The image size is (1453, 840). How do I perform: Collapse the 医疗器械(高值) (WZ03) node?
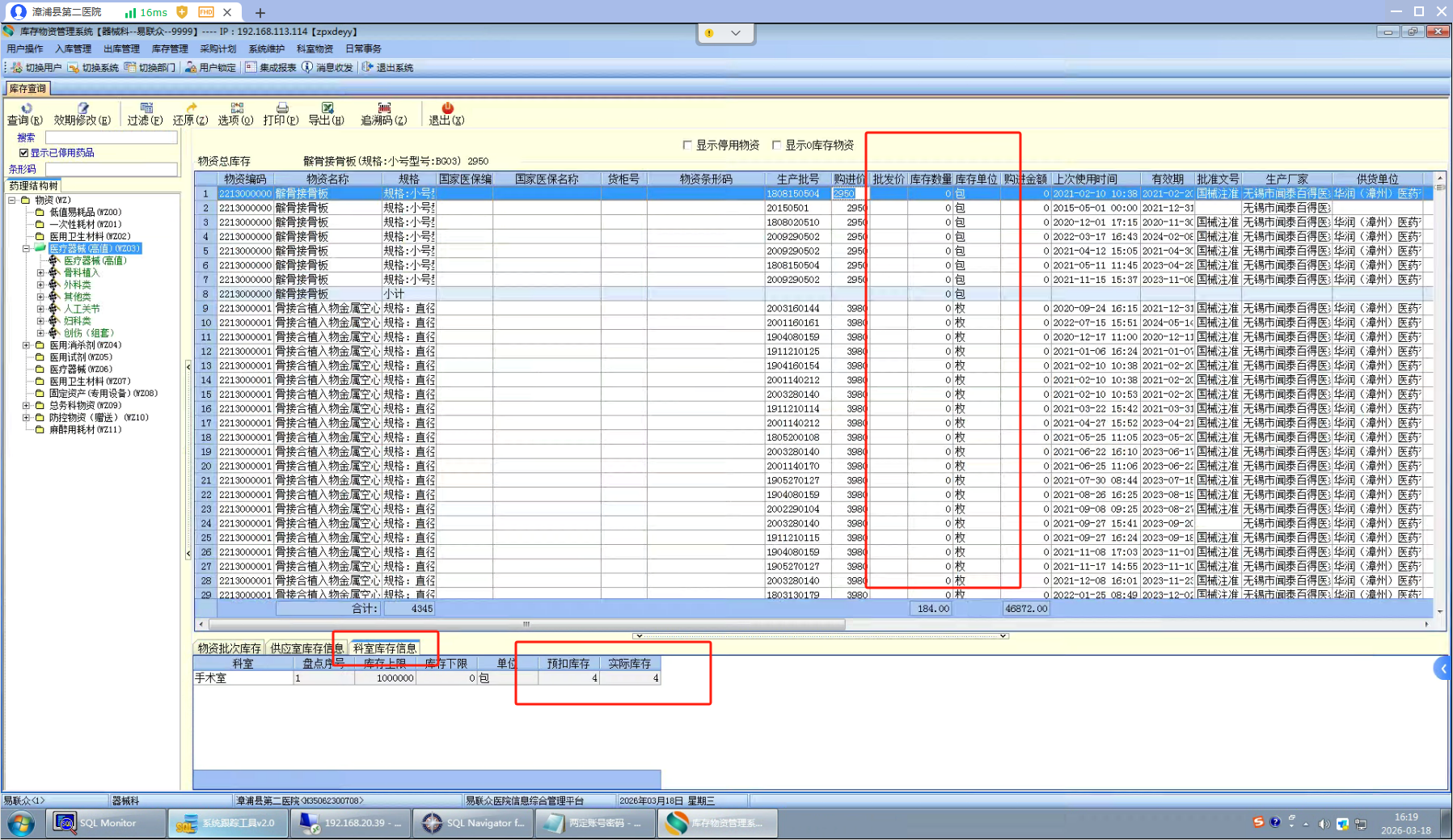(x=27, y=249)
